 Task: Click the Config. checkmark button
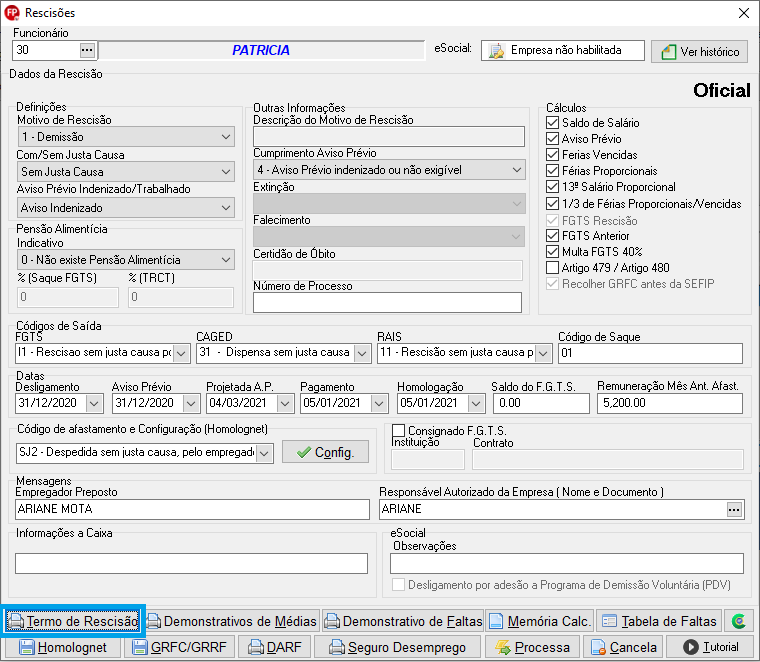pyautogui.click(x=325, y=452)
